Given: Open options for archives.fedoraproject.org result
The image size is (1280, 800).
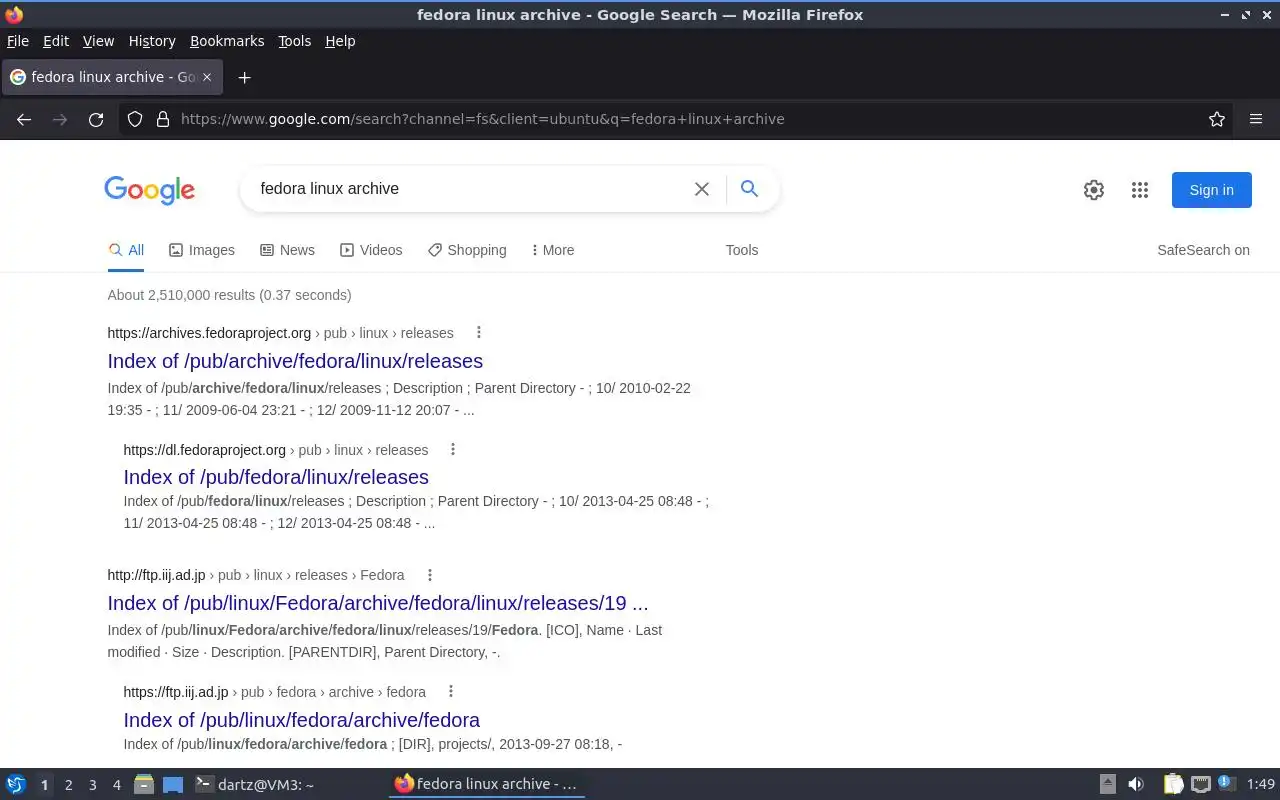Looking at the screenshot, I should [478, 333].
